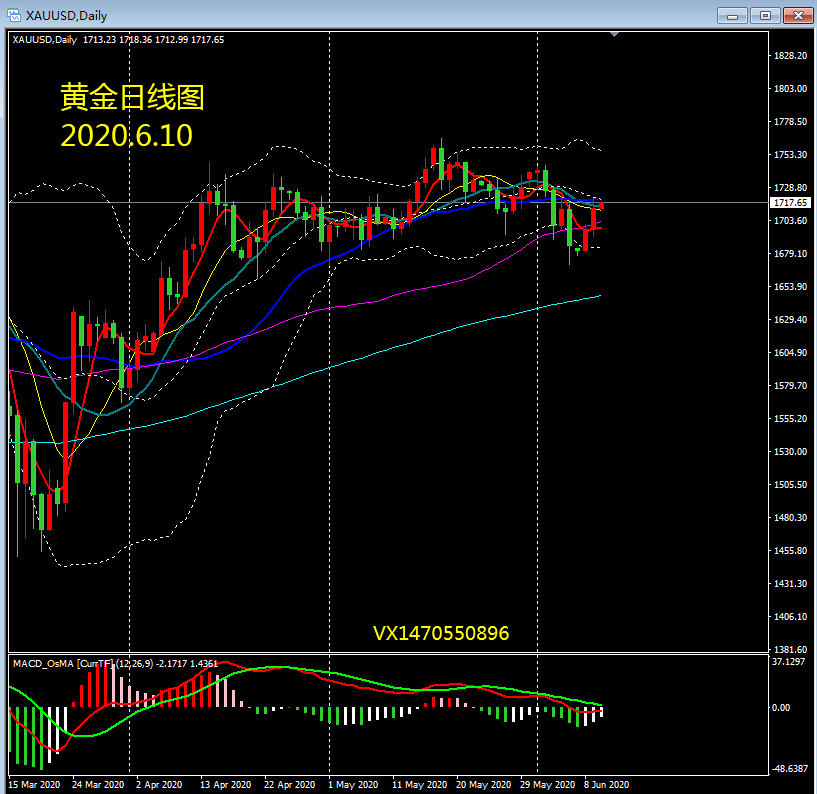The image size is (817, 794).
Task: Maximize the XAUUSD chart window
Action: (x=766, y=15)
